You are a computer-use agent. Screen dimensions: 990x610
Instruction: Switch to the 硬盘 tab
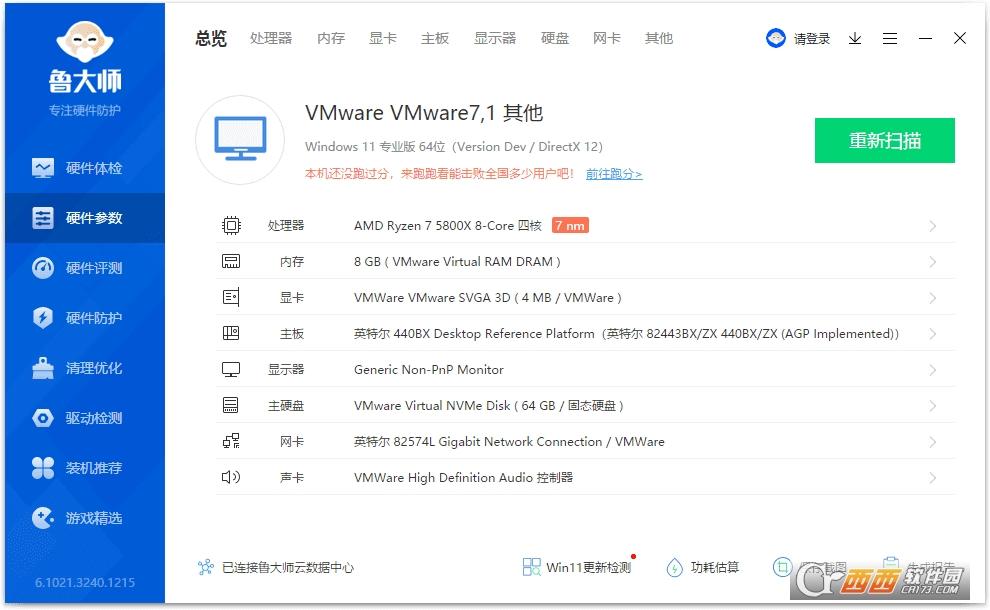[x=555, y=39]
